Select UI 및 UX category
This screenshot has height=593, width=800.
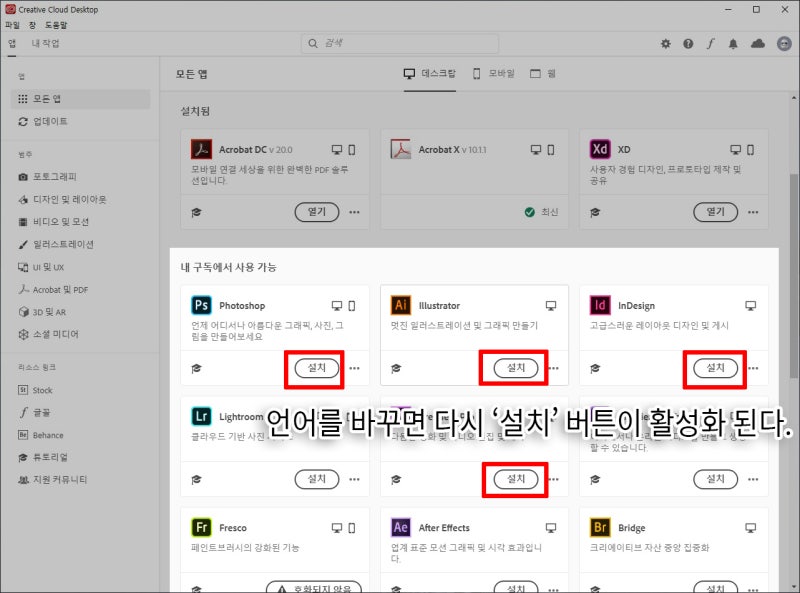tap(41, 267)
